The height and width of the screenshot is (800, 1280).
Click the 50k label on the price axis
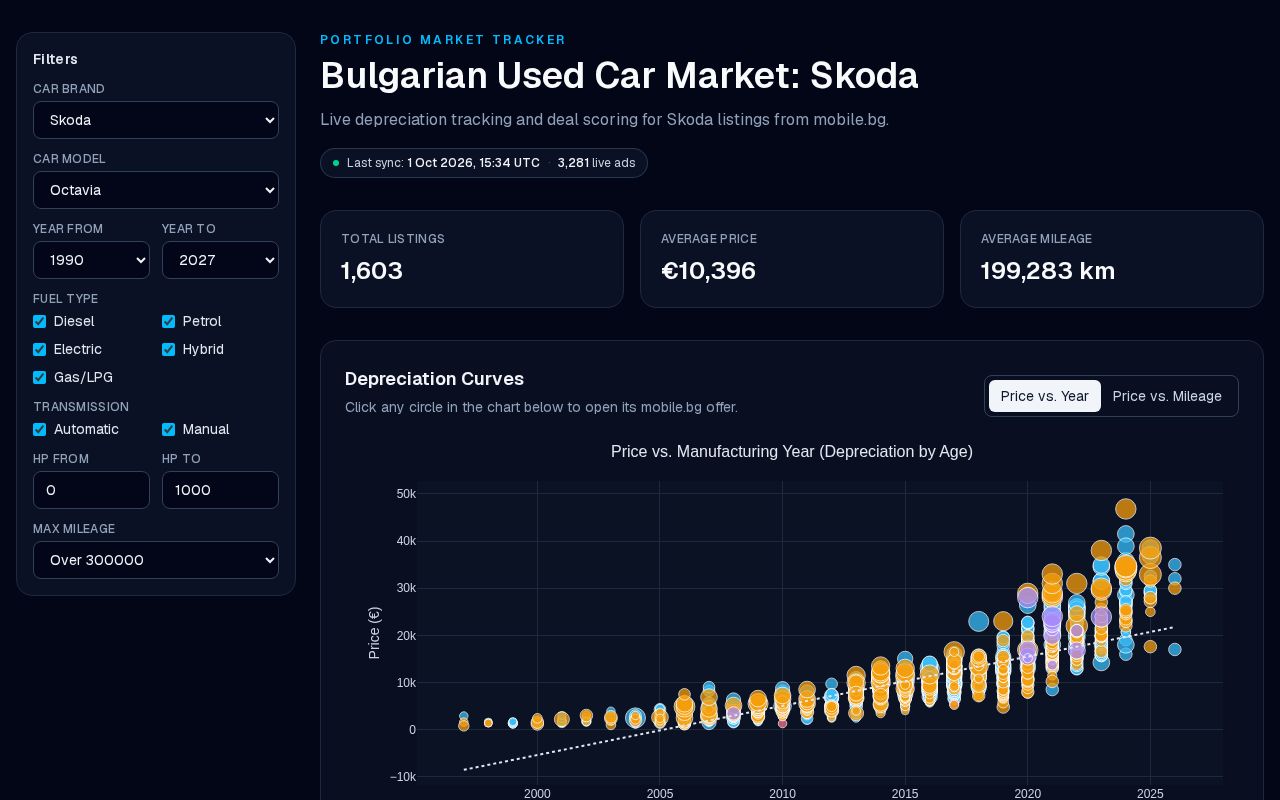(406, 494)
